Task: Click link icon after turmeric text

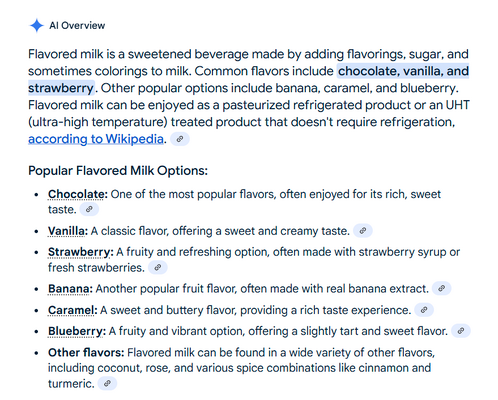Action: [107, 383]
